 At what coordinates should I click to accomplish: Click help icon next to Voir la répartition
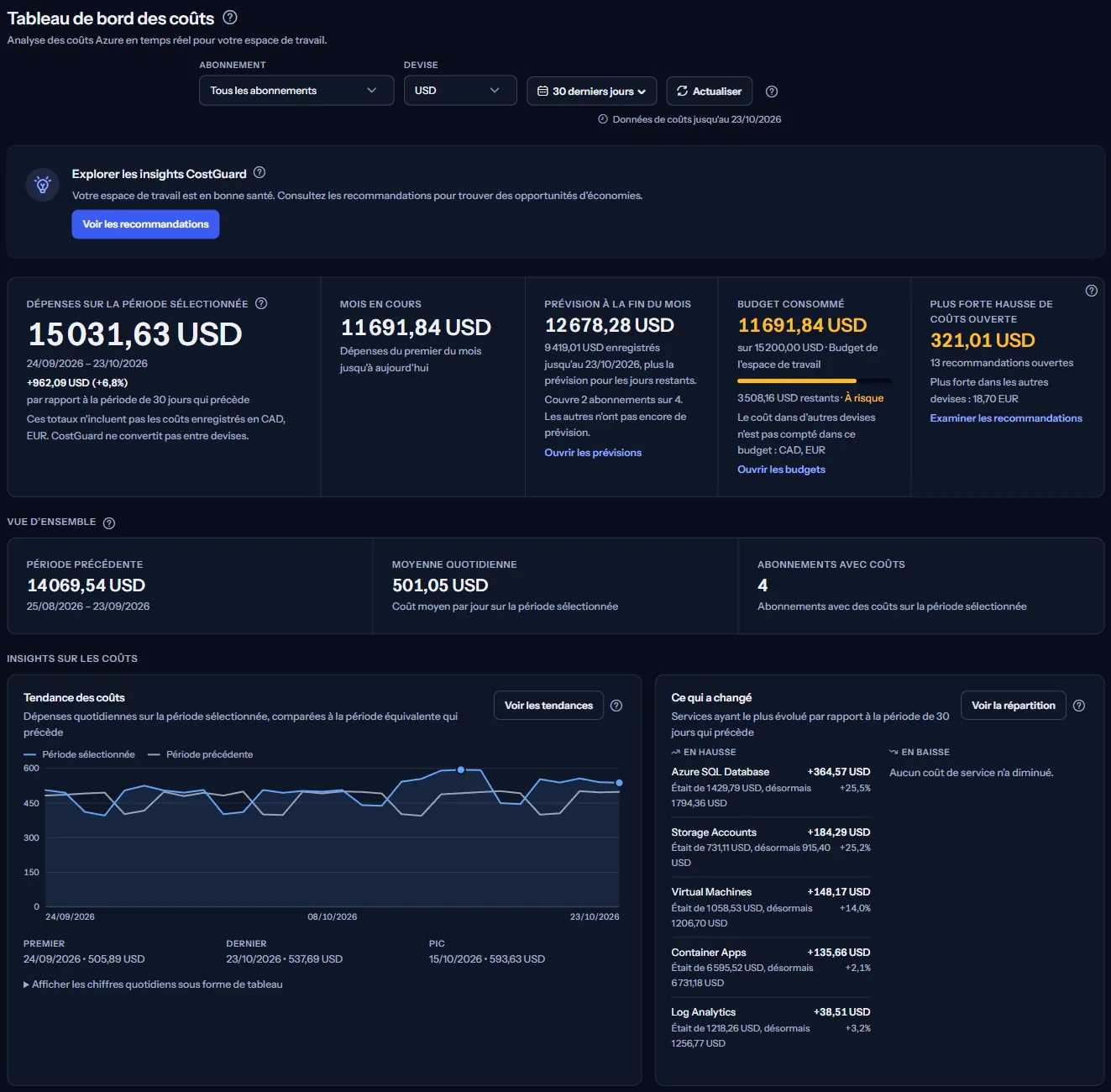click(1079, 706)
